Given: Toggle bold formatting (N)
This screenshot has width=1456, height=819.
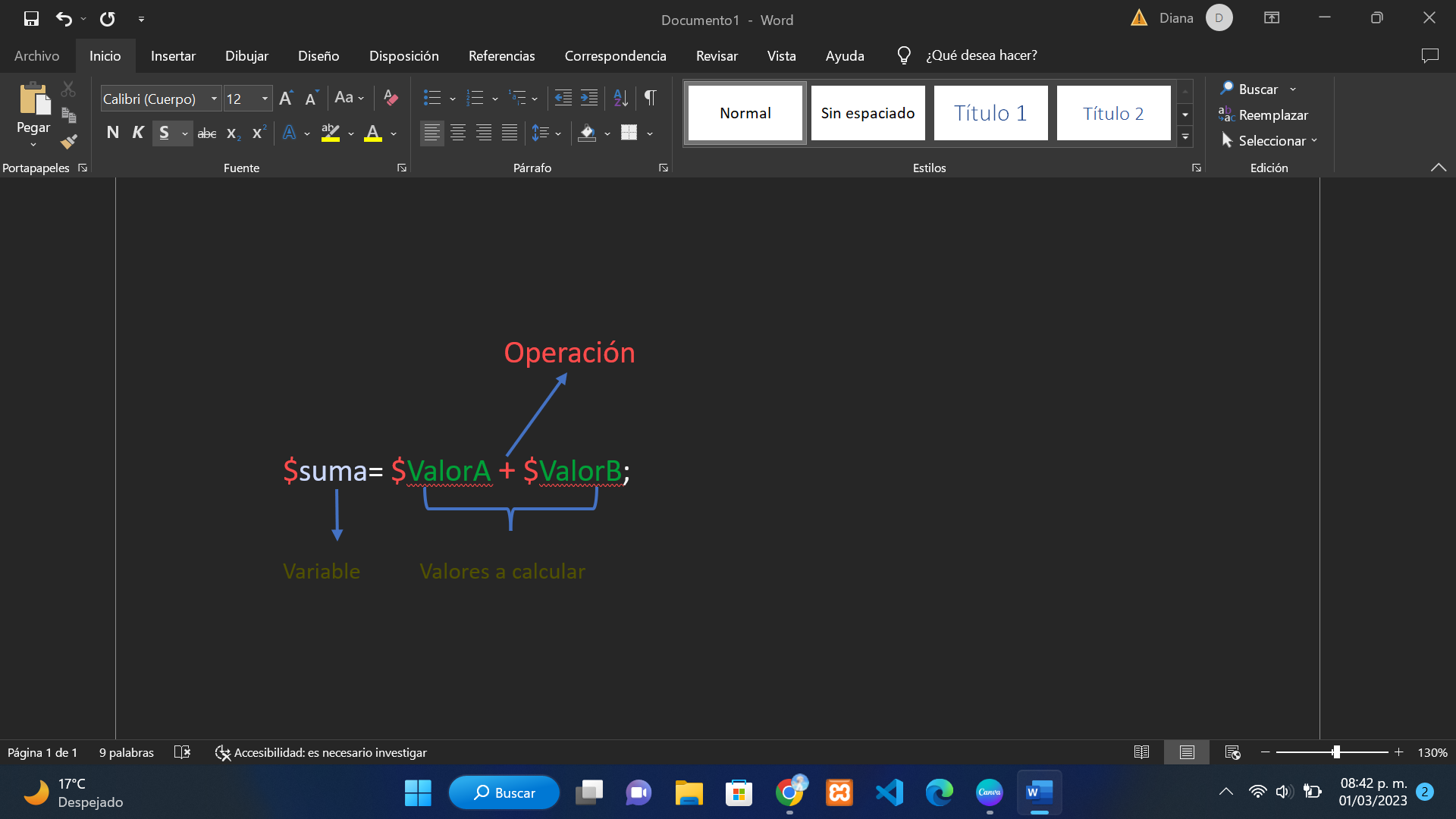Looking at the screenshot, I should tap(113, 133).
